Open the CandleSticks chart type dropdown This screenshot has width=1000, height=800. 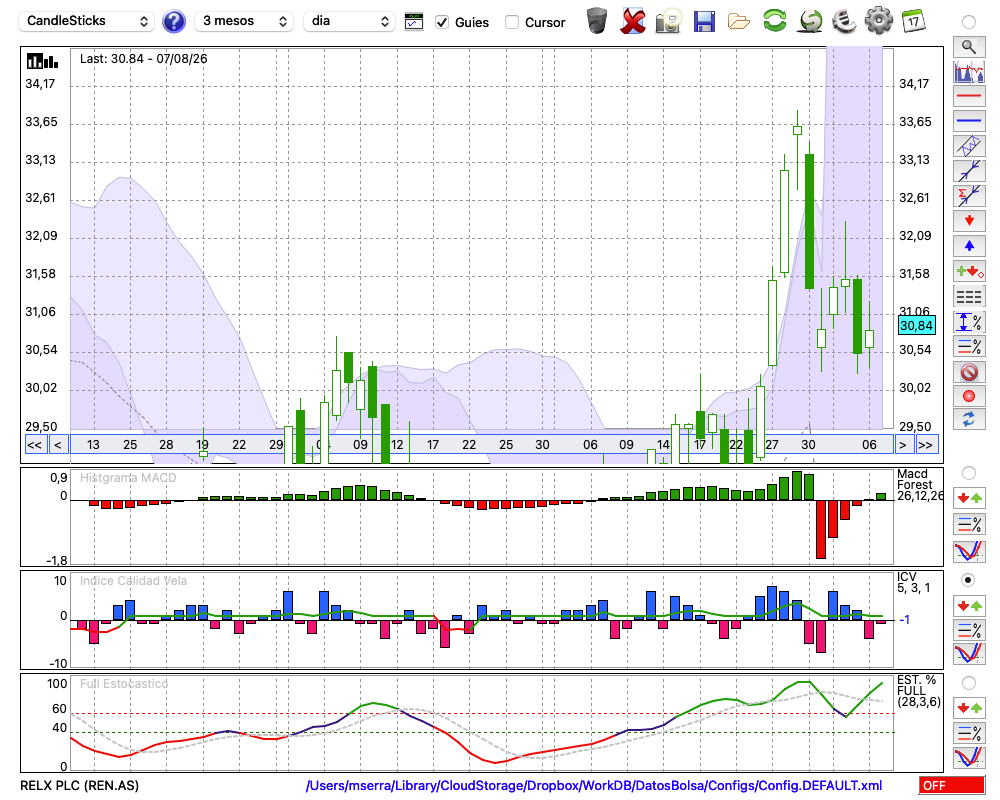[x=87, y=21]
